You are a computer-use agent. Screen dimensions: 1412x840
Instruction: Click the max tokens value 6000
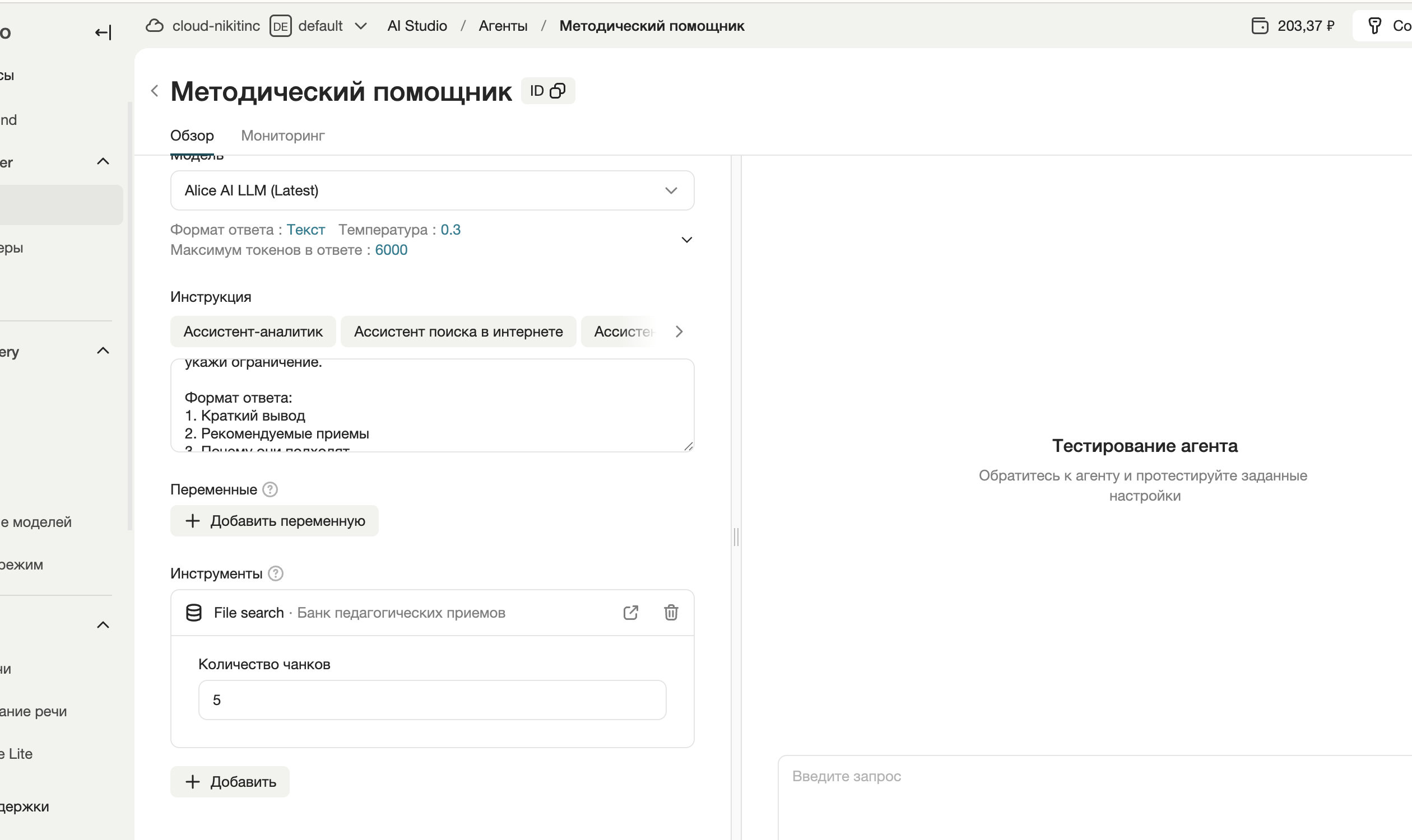pyautogui.click(x=391, y=250)
